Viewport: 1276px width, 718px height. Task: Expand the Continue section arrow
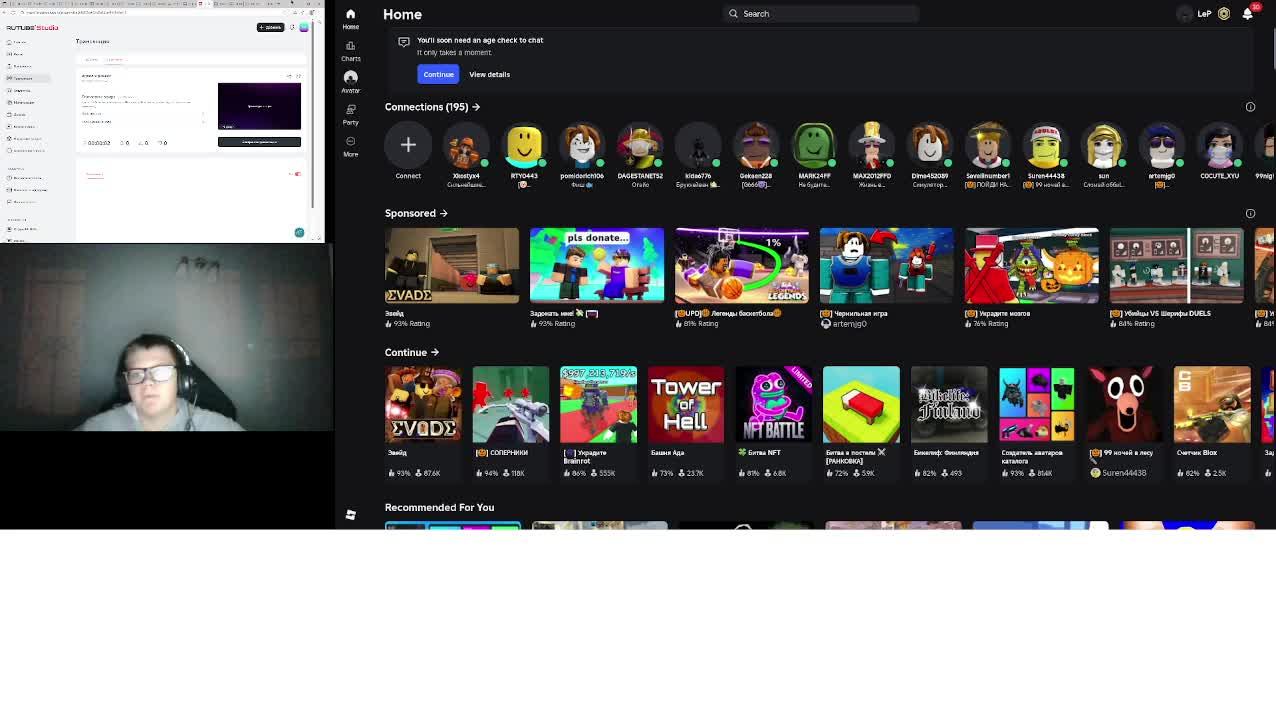click(434, 352)
